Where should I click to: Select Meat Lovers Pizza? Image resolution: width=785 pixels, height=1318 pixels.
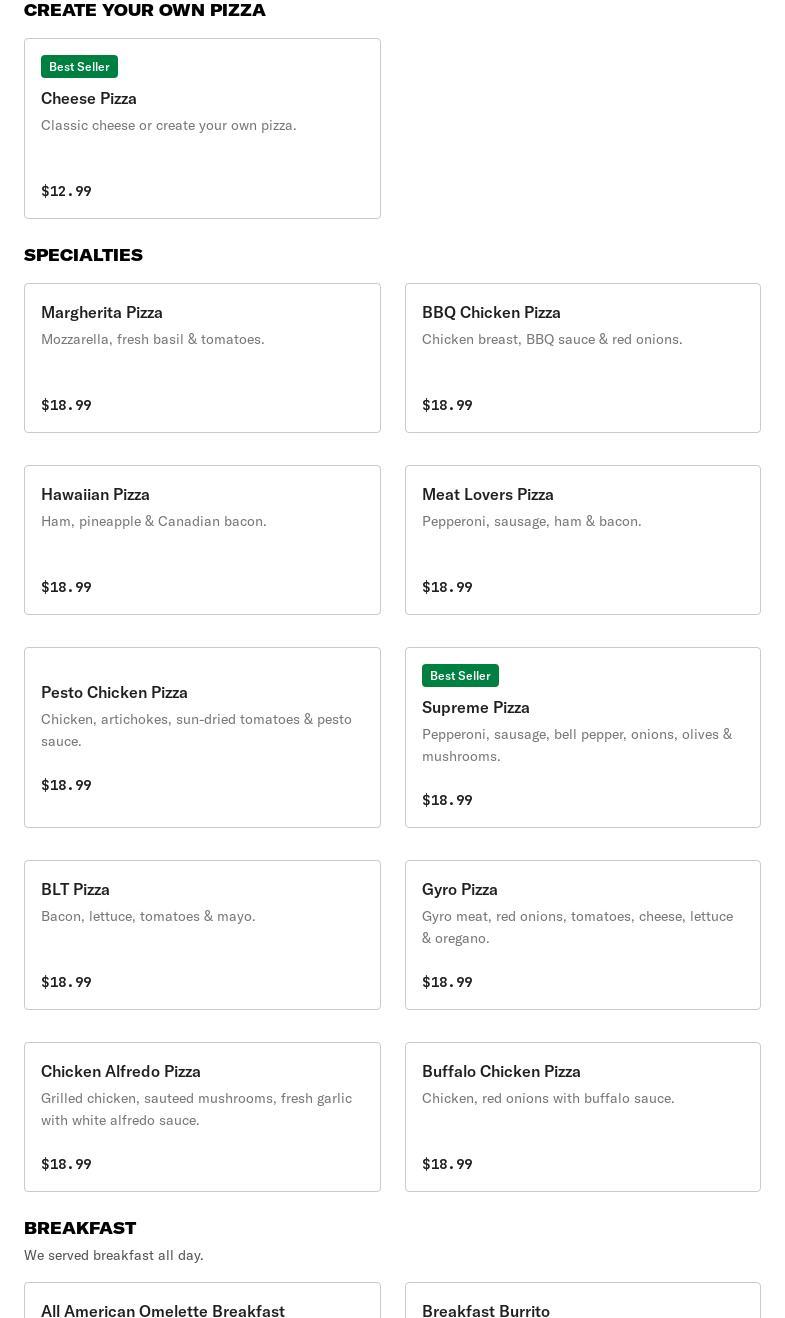click(x=582, y=540)
